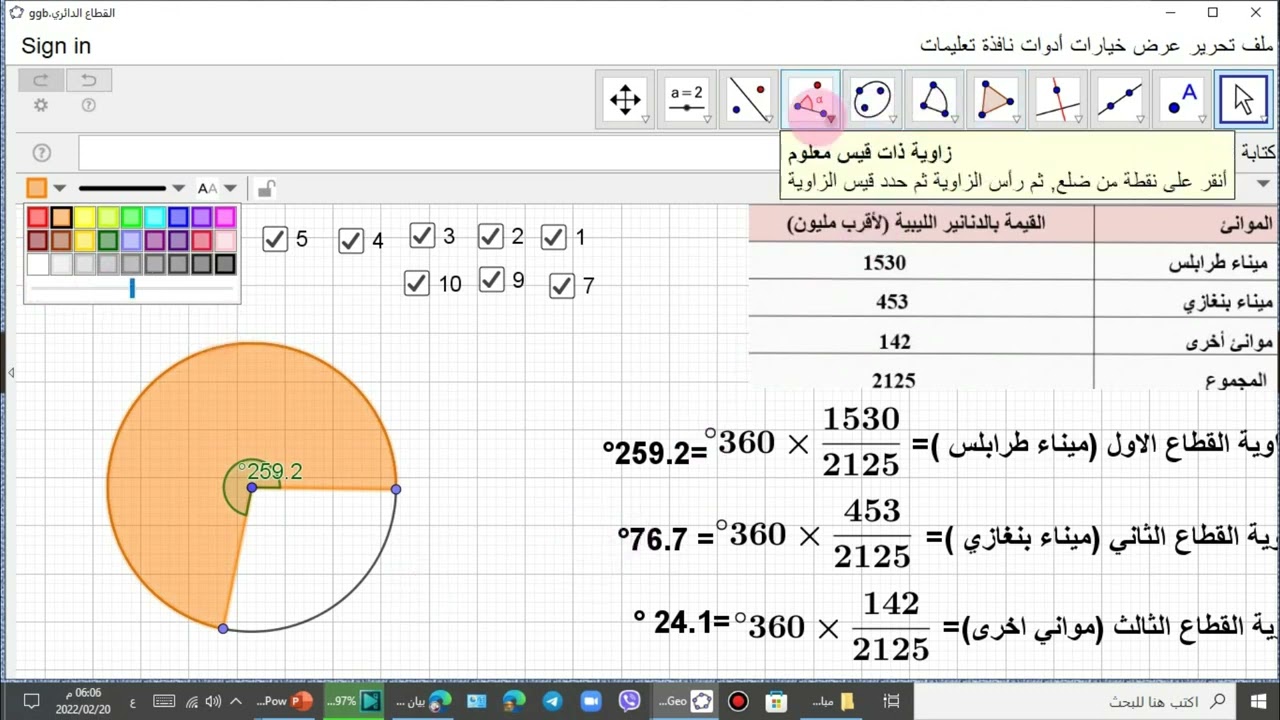Open Zoom from the Windows taskbar
Screen dimensions: 1280x720
coord(590,701)
